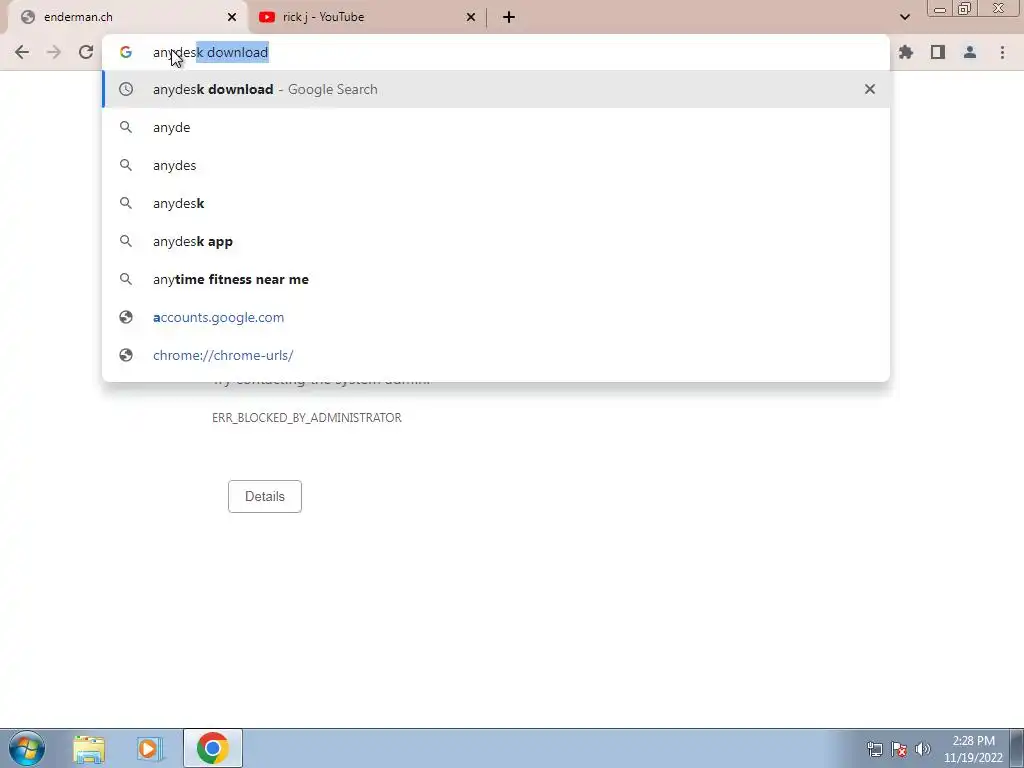Viewport: 1024px width, 768px height.
Task: Select the anydesk download Google Search suggestion
Action: click(x=496, y=89)
